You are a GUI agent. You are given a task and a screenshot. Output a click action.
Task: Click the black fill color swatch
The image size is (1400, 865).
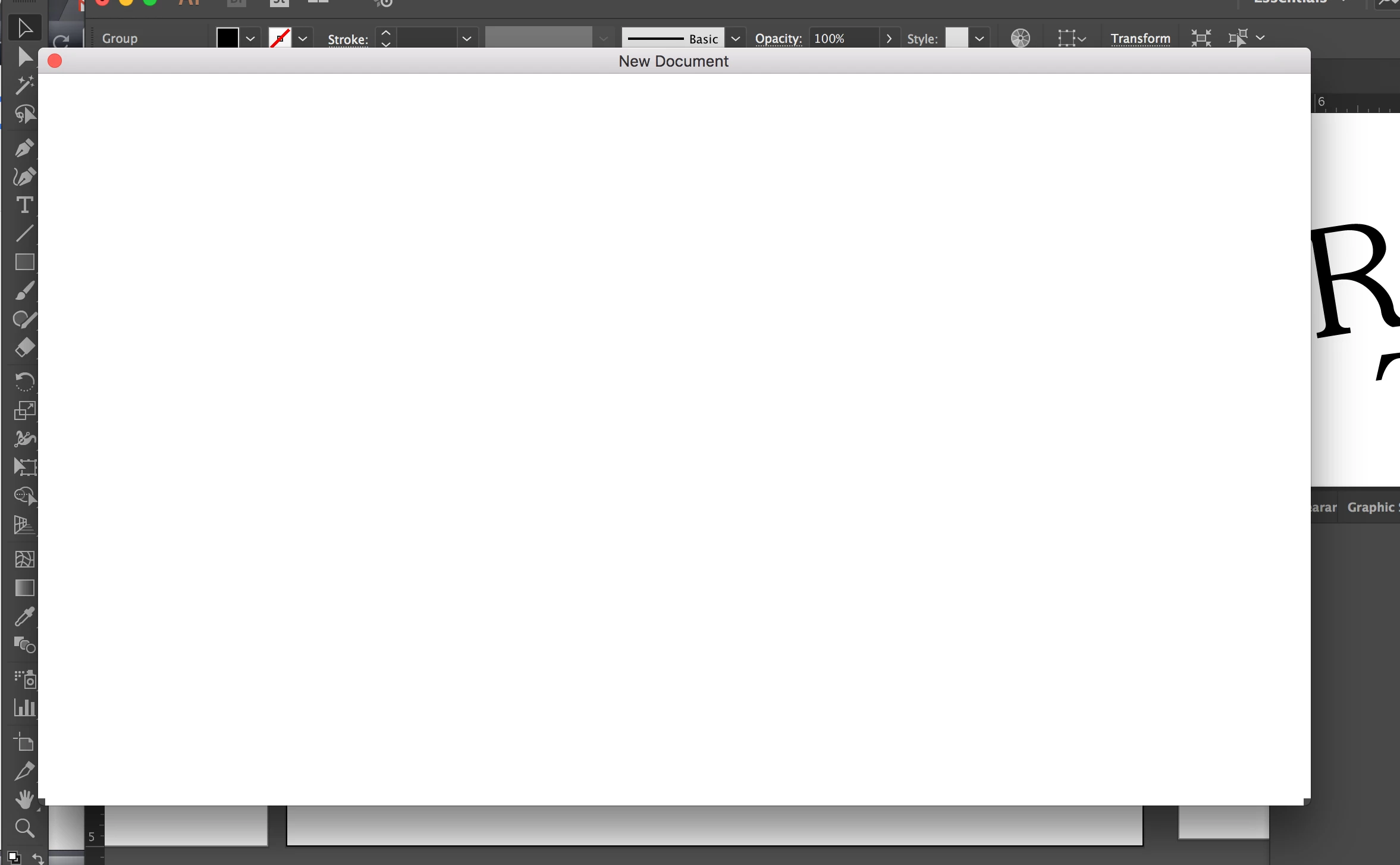[x=227, y=39]
